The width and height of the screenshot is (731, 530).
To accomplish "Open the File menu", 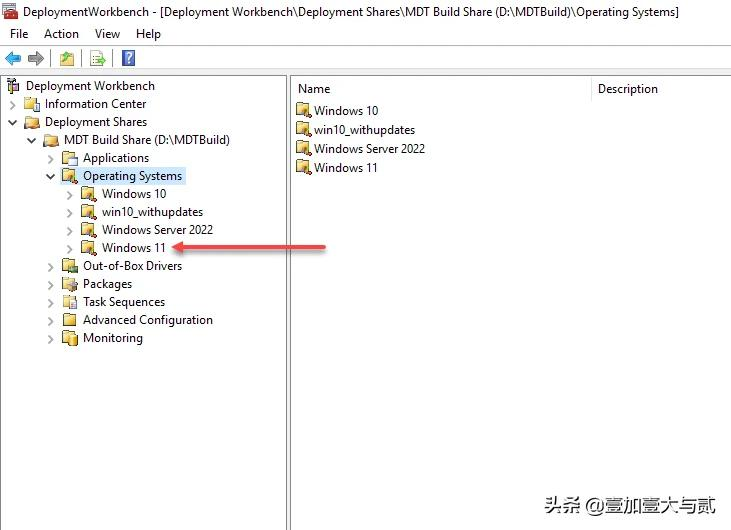I will click(x=19, y=34).
